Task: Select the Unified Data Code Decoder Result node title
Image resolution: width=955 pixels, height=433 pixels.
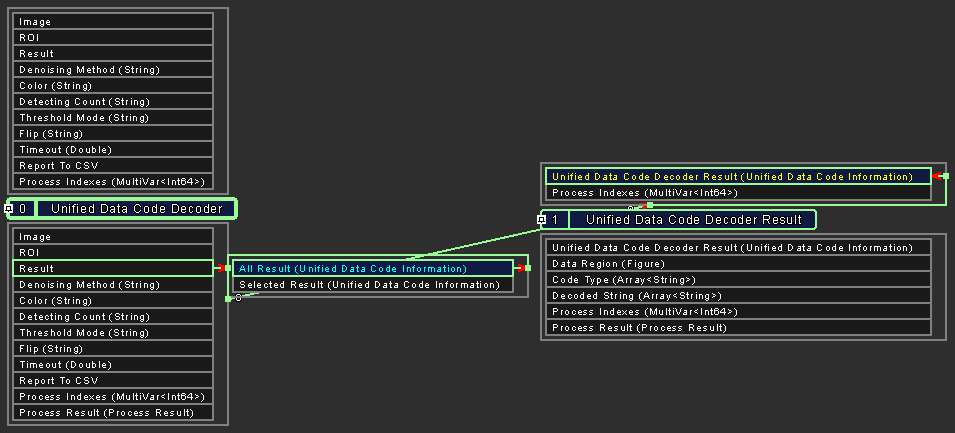Action: (x=693, y=219)
